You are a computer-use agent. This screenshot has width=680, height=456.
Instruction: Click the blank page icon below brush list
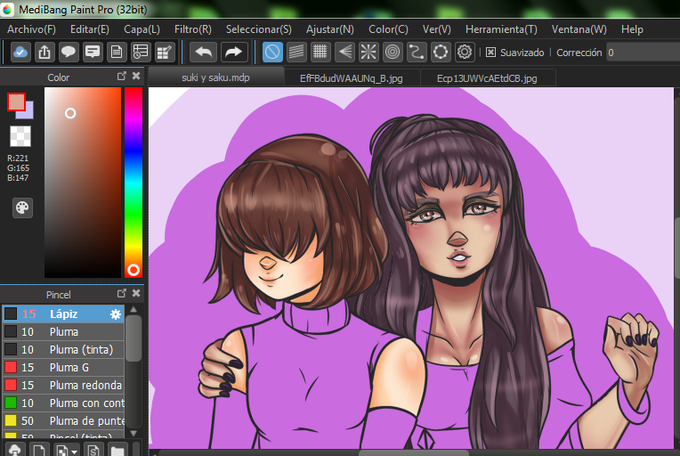click(39, 449)
